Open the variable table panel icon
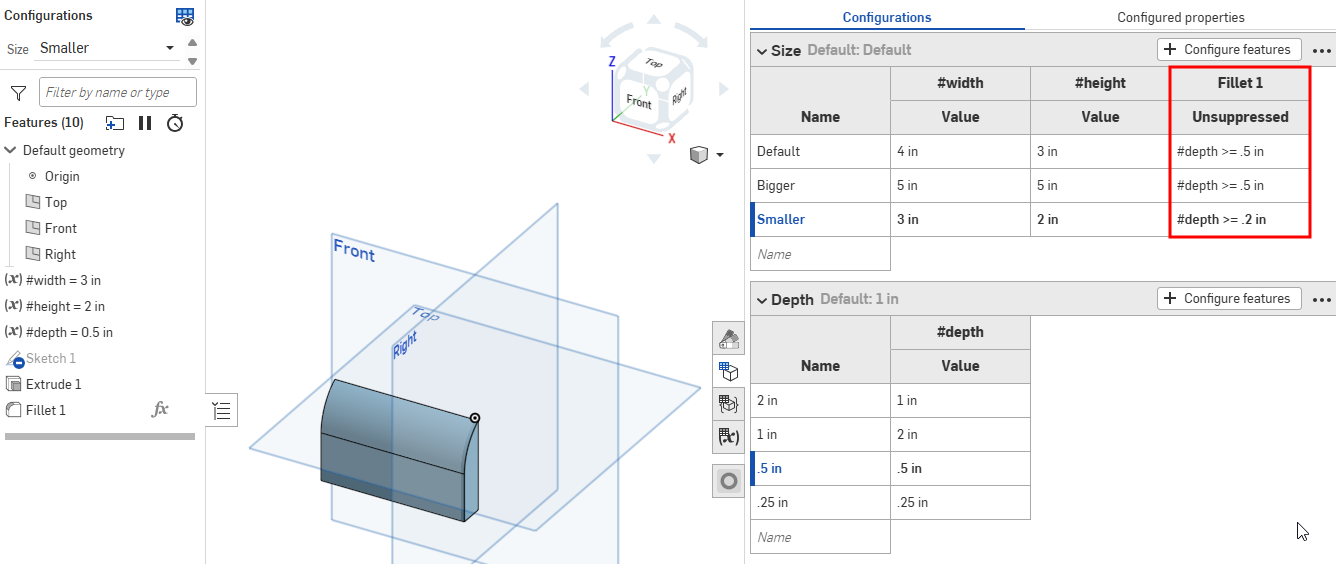Image resolution: width=1336 pixels, height=564 pixels. pos(729,437)
